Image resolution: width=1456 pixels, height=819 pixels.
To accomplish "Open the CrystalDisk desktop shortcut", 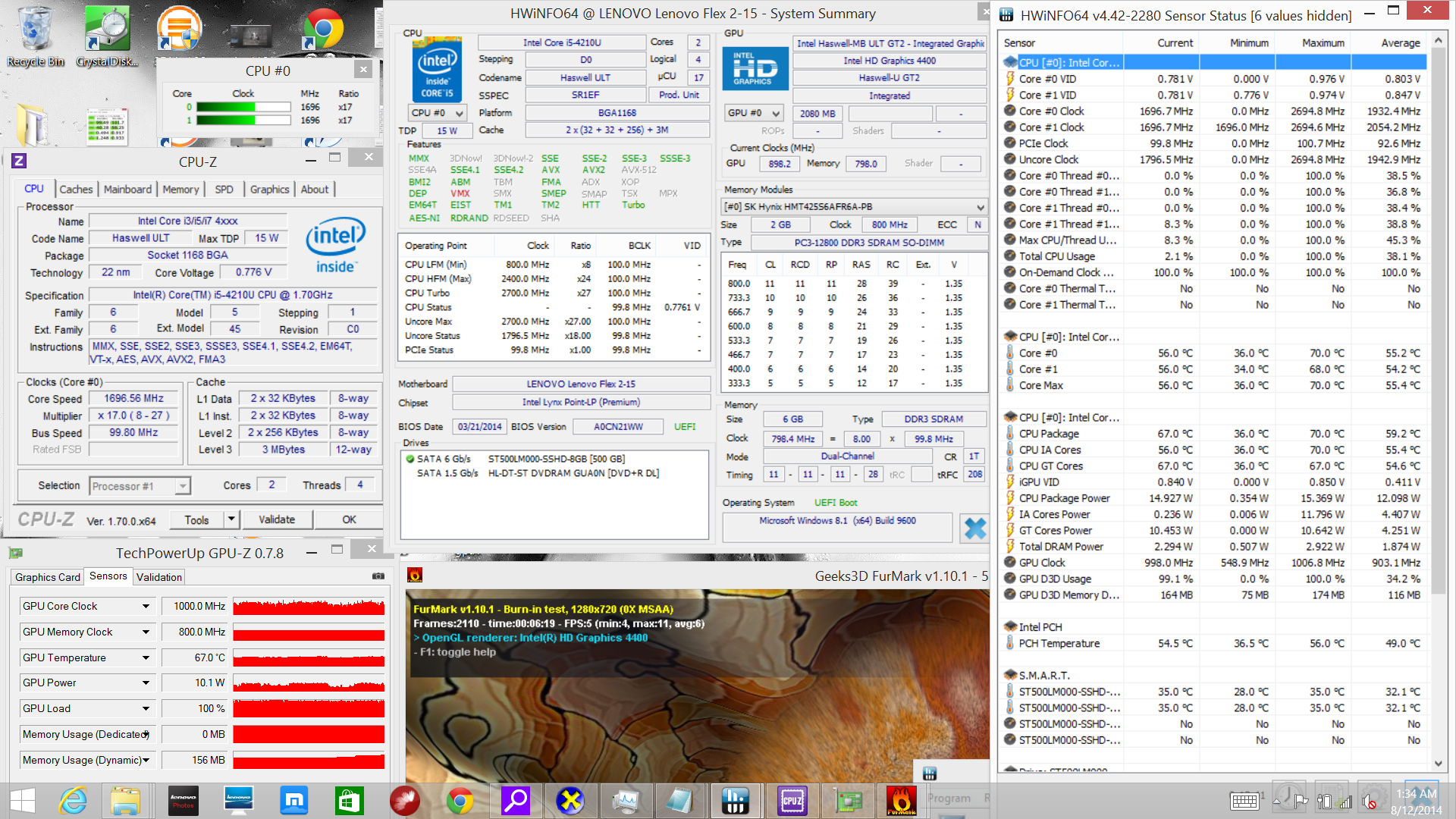I will [x=107, y=36].
